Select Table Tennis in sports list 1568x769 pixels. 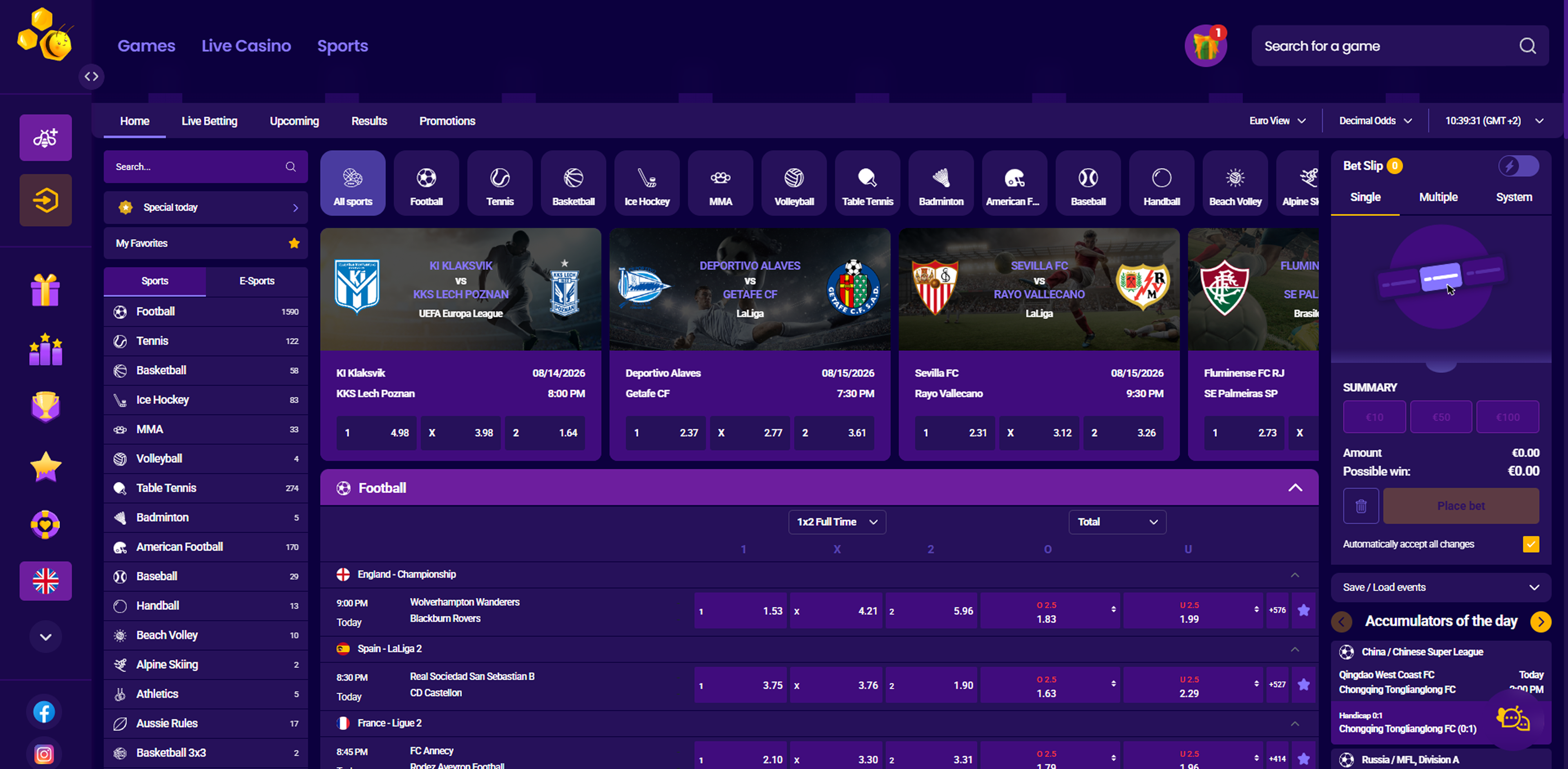pyautogui.click(x=206, y=488)
